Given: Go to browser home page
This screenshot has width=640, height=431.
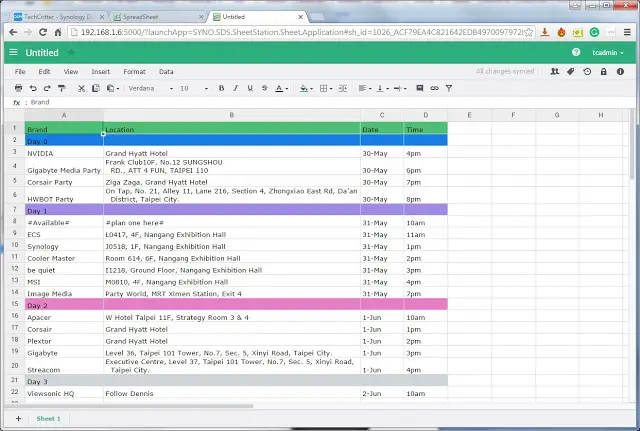Looking at the screenshot, I should point(58,32).
